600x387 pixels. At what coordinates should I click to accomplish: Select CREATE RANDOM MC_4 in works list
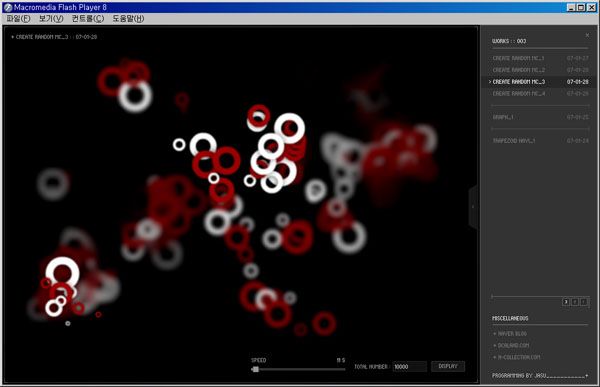pos(540,94)
